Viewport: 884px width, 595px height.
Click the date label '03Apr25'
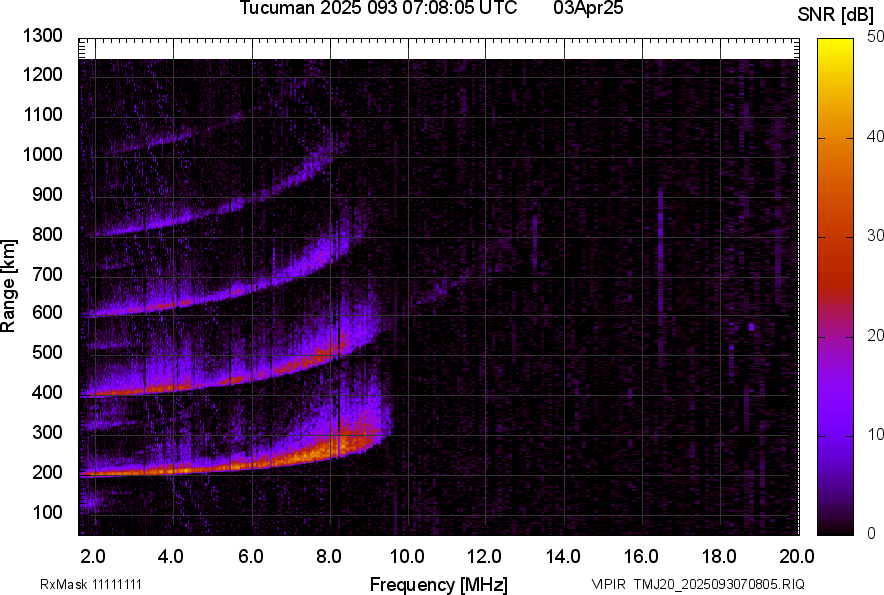[x=588, y=8]
